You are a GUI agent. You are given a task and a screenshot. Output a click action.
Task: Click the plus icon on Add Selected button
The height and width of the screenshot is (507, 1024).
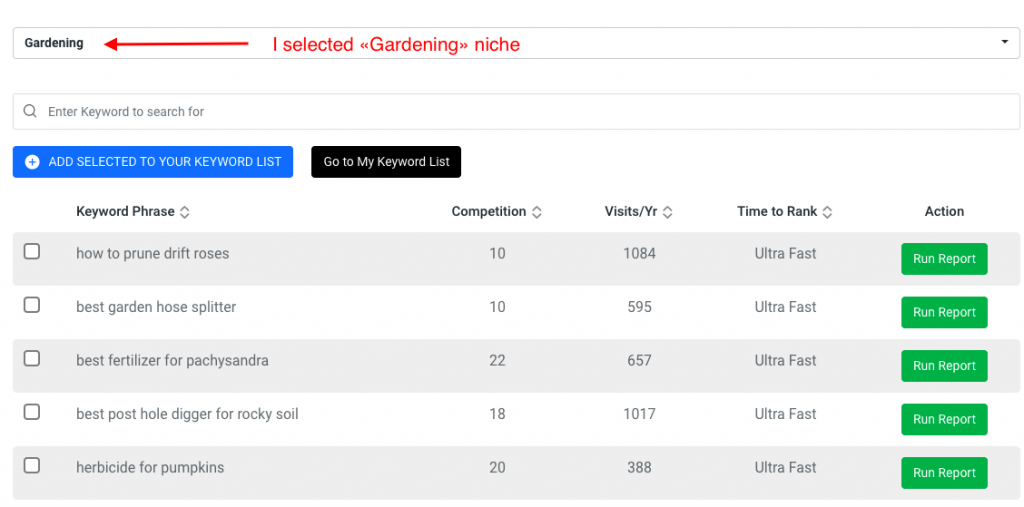point(32,162)
